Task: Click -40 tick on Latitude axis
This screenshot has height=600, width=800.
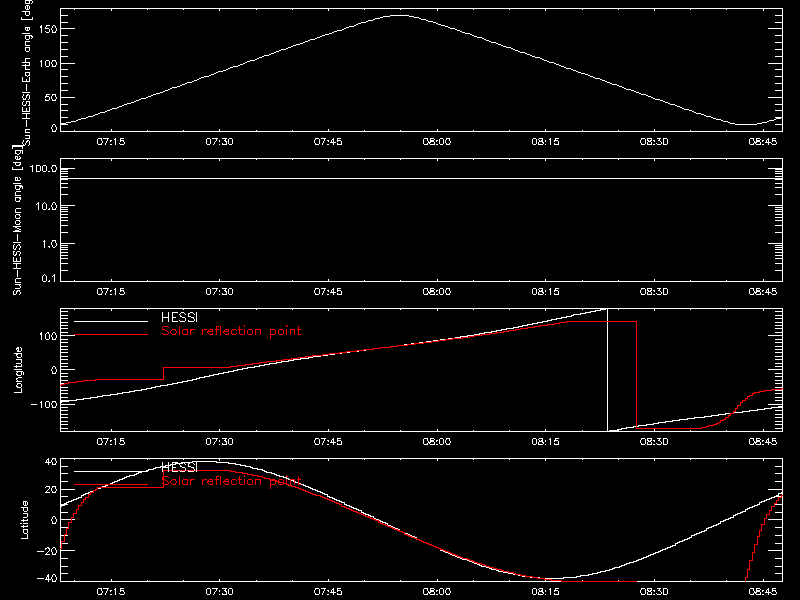Action: point(47,578)
